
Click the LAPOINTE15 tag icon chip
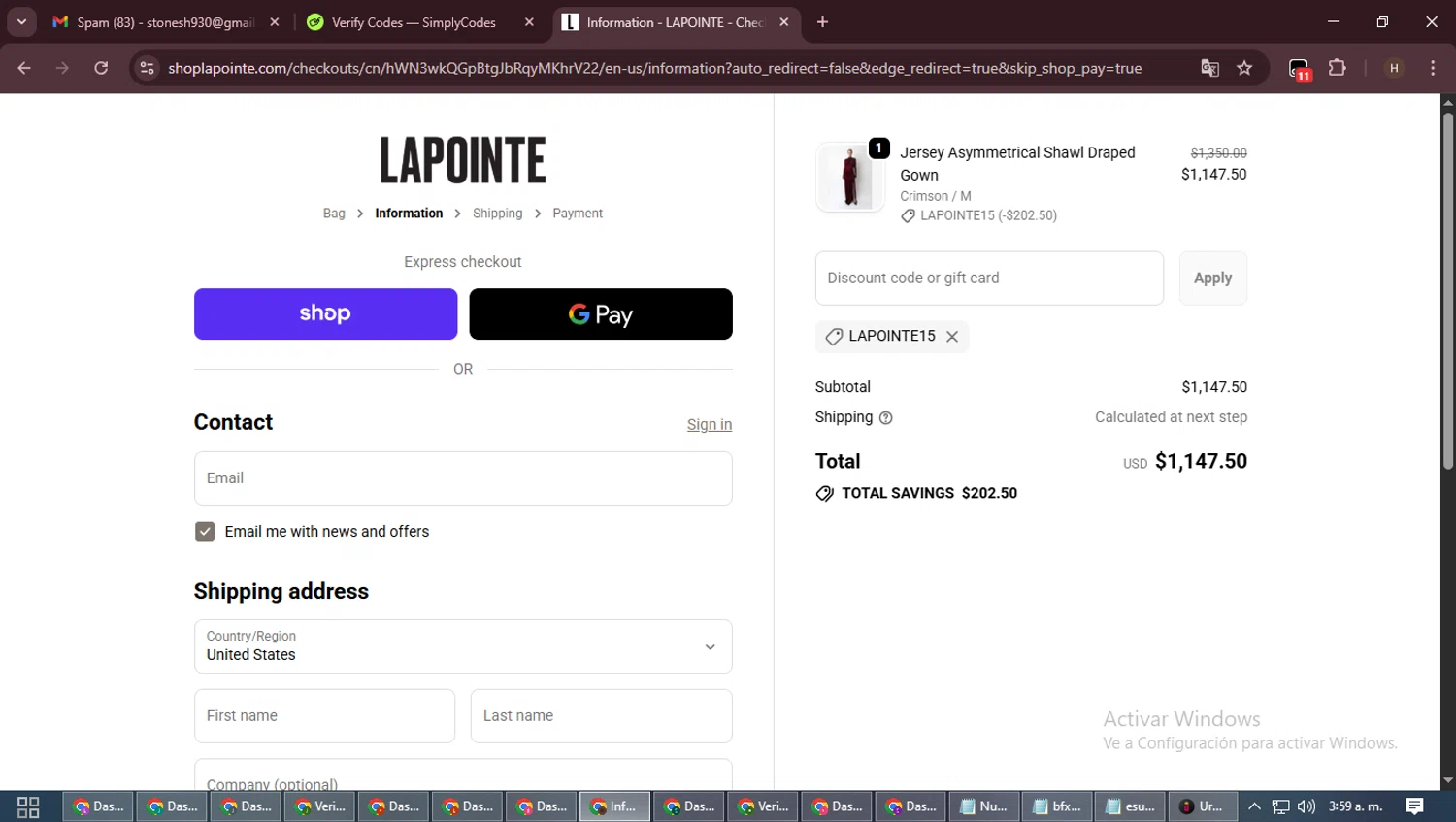pos(834,336)
